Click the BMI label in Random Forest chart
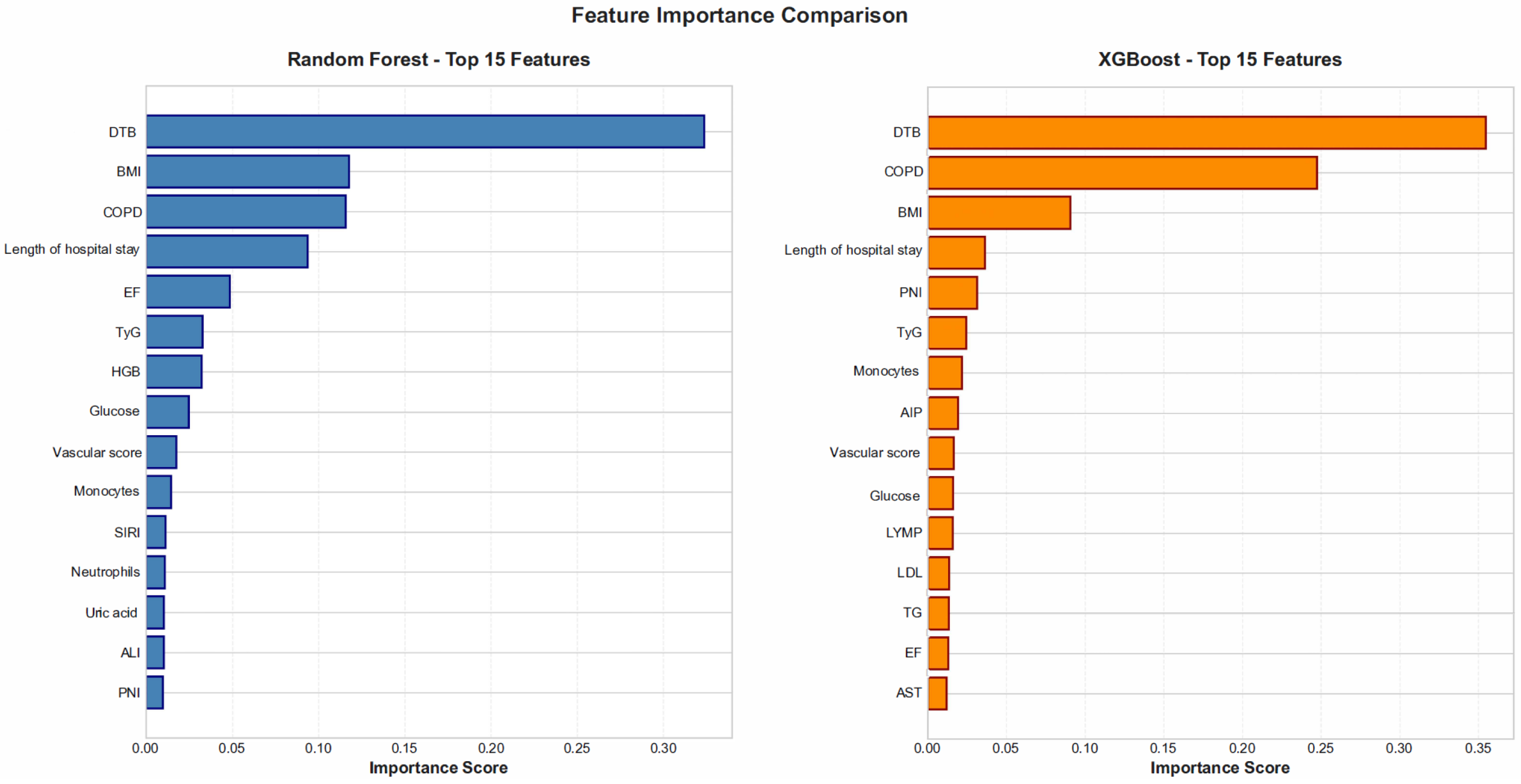 coord(129,172)
